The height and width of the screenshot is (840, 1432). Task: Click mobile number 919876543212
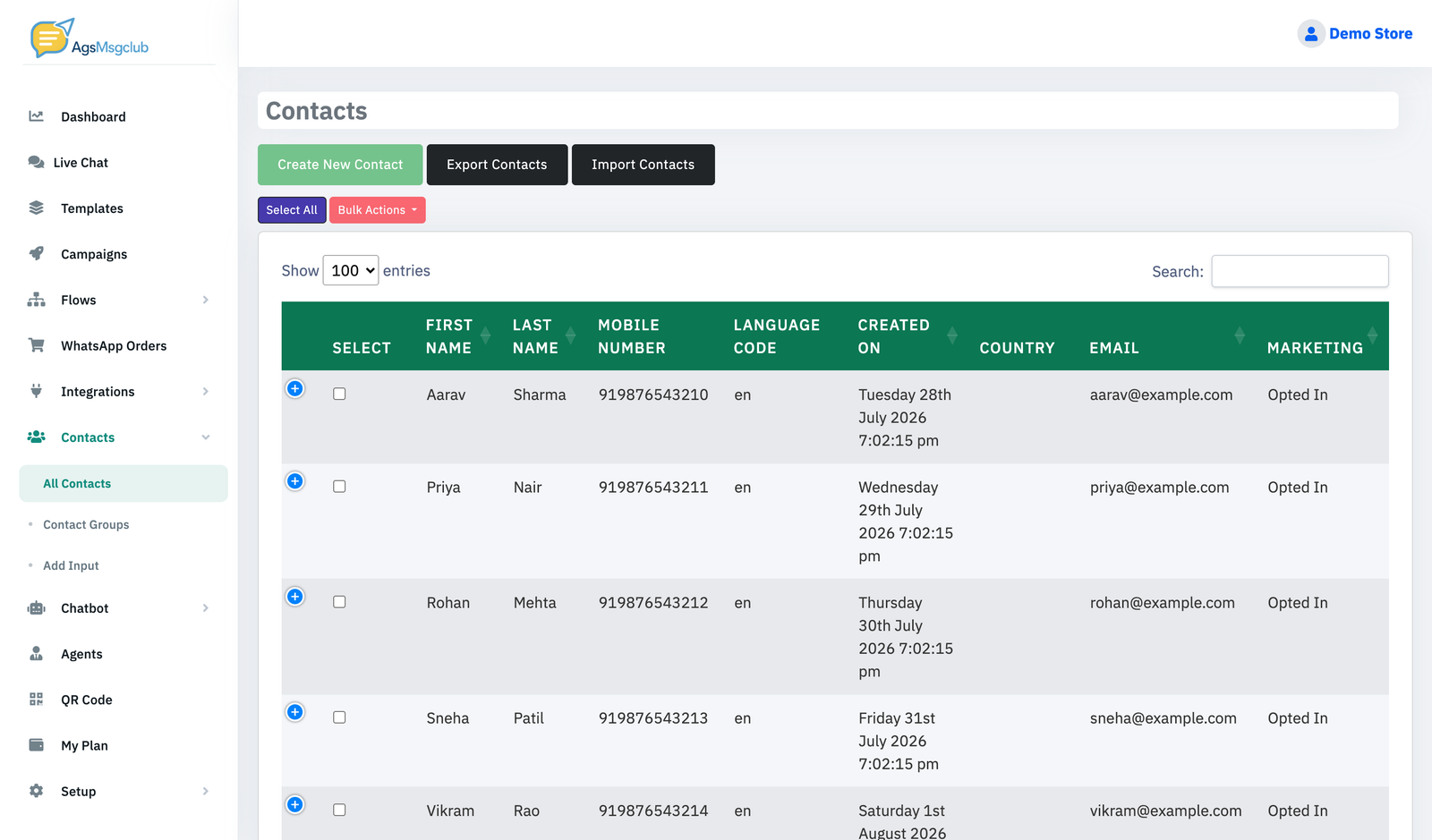[653, 603]
